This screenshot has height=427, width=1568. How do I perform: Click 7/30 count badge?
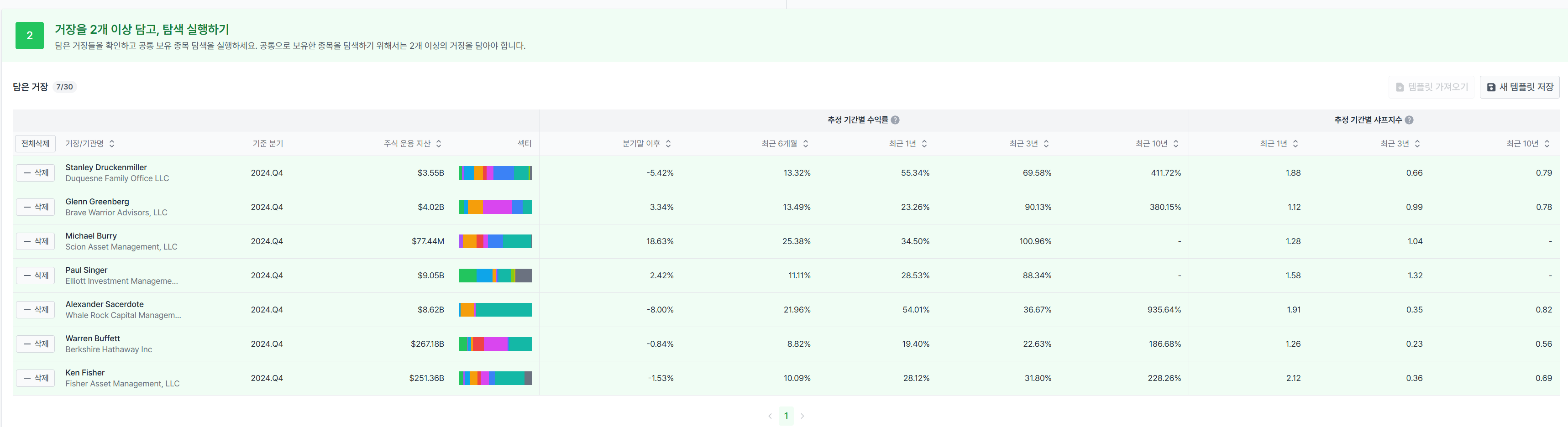pos(64,87)
